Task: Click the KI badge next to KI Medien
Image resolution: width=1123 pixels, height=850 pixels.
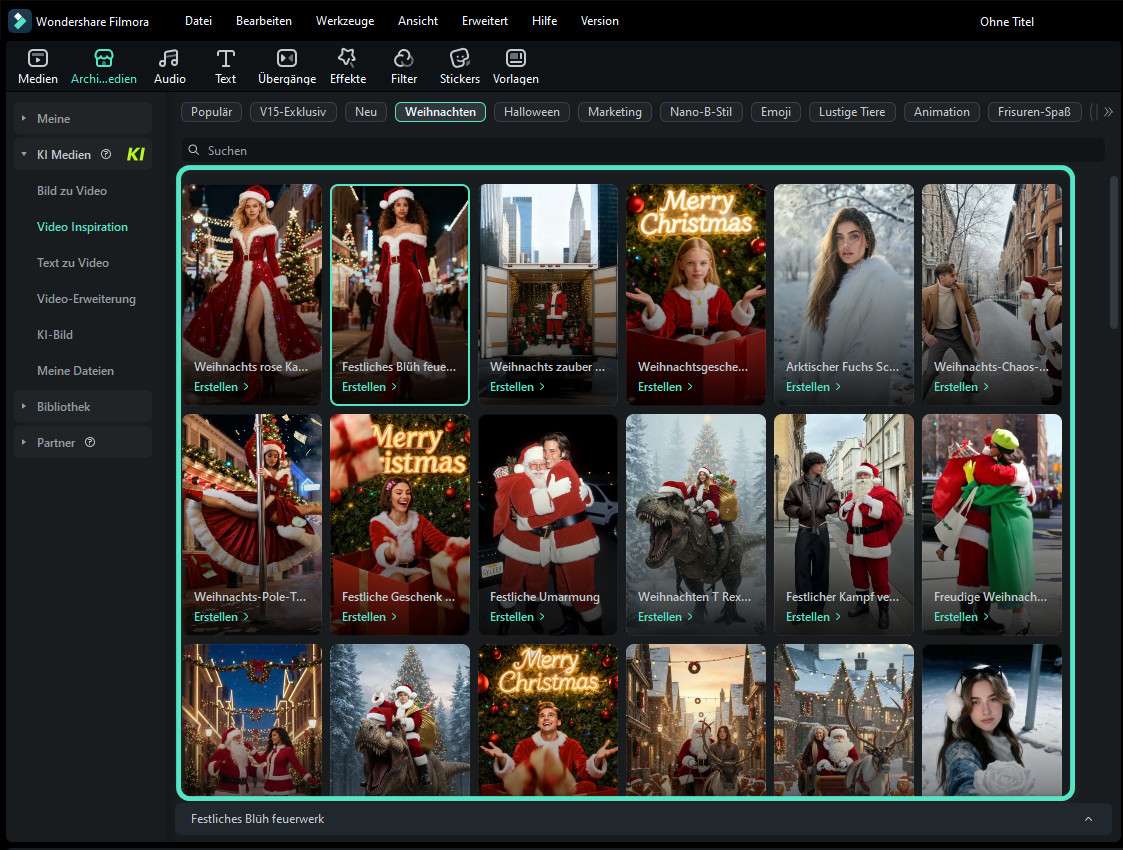Action: coord(135,154)
